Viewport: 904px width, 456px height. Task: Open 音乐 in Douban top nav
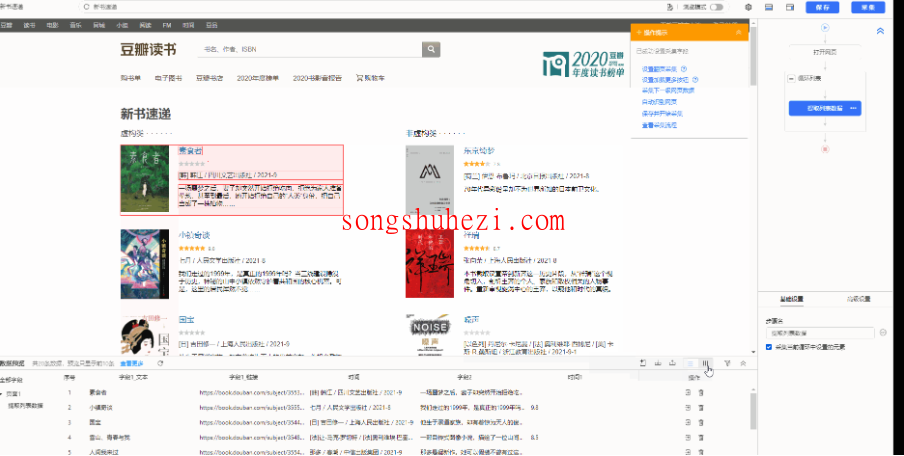pos(76,25)
